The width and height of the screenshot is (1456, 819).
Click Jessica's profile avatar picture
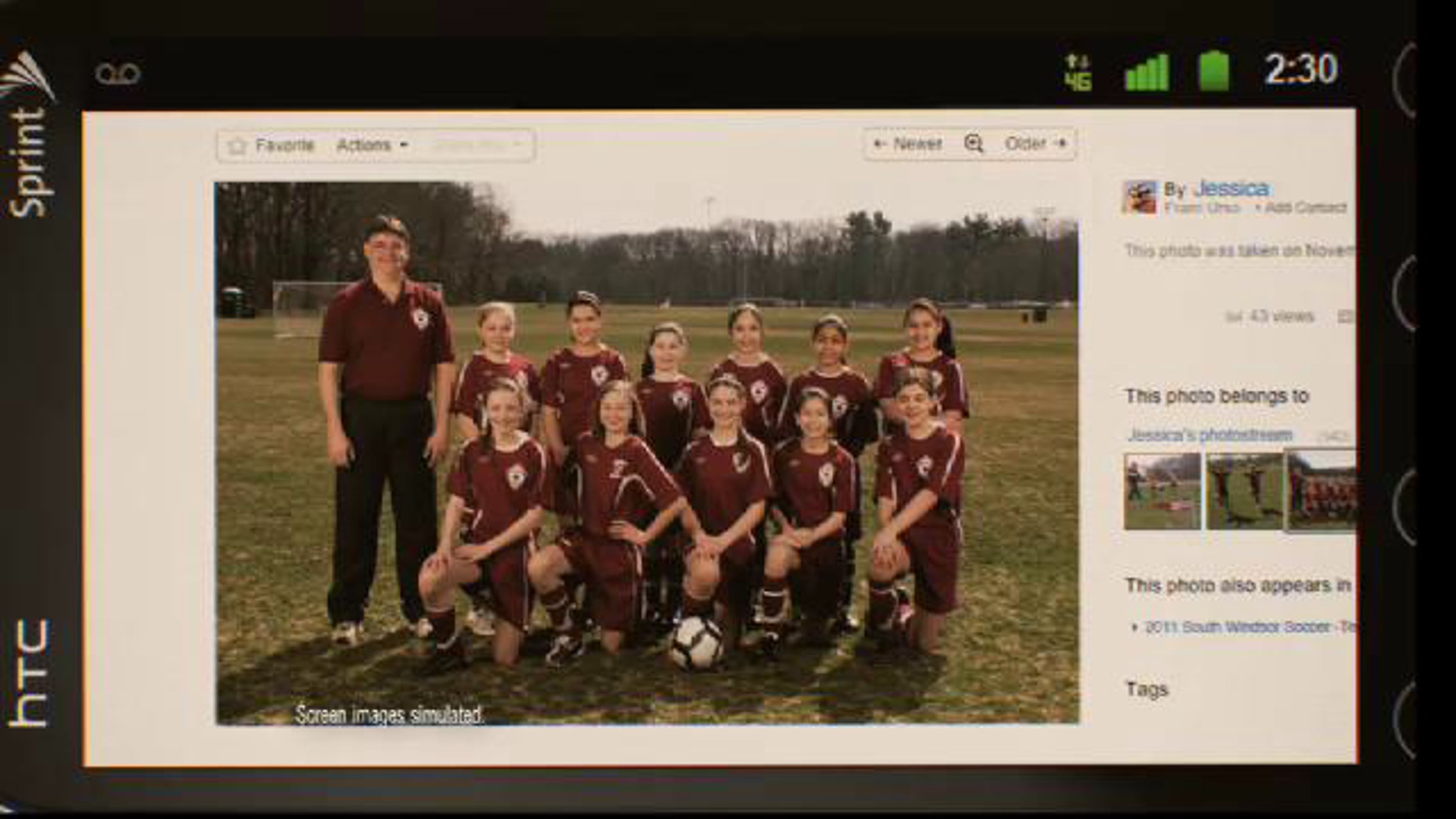click(x=1140, y=197)
